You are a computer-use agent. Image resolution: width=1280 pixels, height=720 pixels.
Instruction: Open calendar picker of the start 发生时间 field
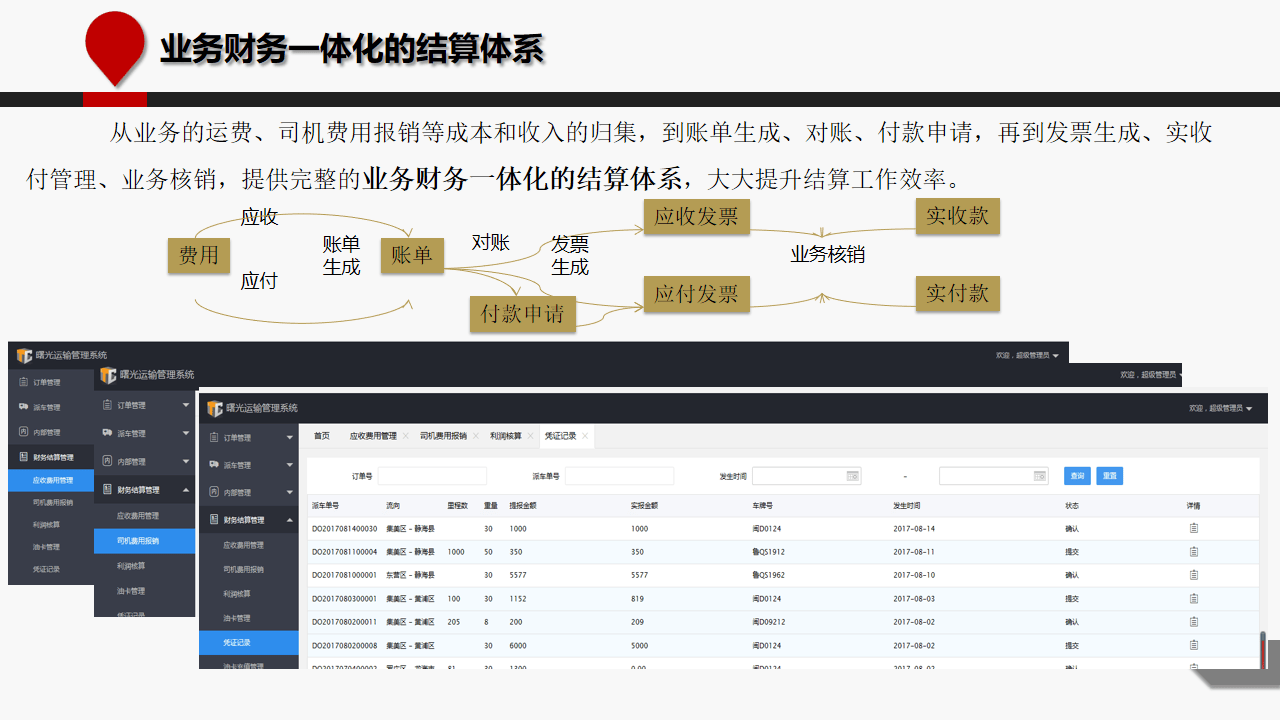coord(852,476)
